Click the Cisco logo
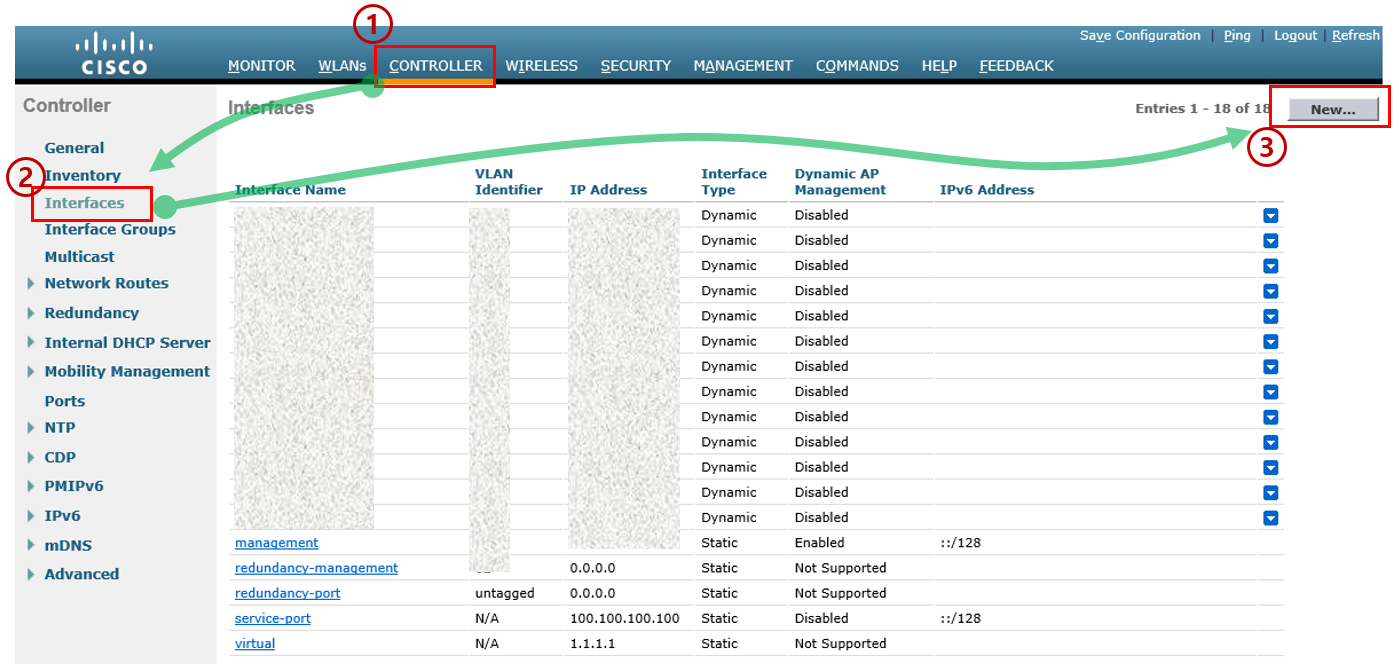1399x664 pixels. (112, 54)
